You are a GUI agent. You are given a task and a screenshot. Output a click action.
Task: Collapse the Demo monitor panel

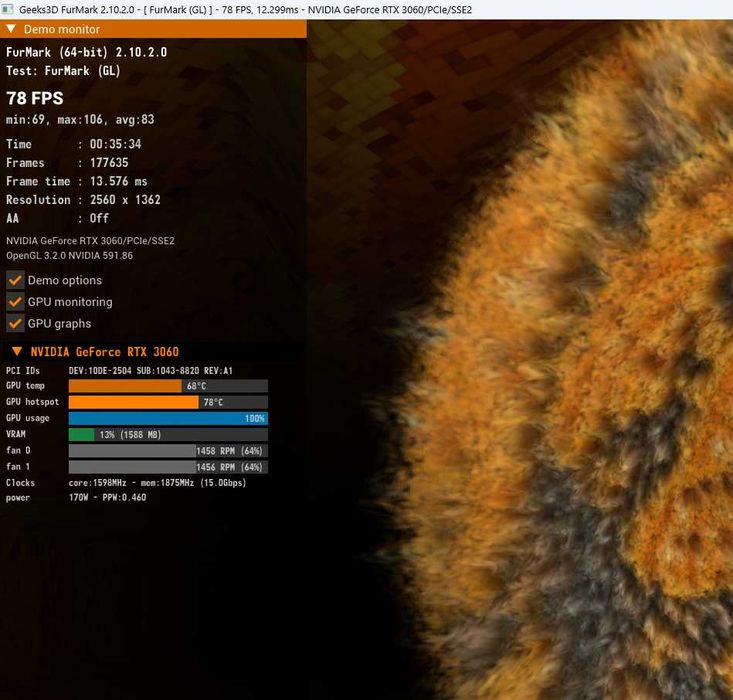pos(11,29)
